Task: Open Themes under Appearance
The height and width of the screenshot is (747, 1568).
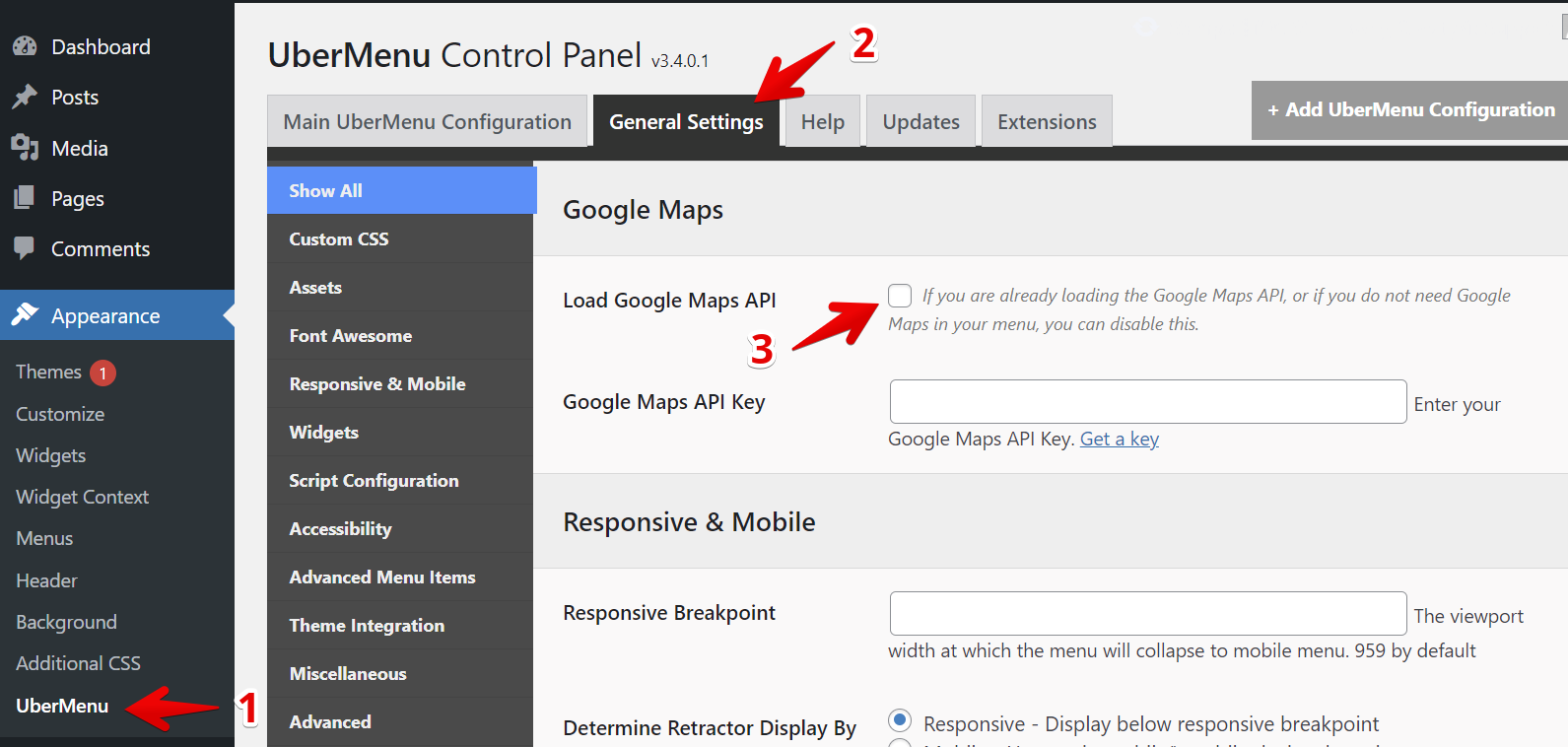Action: point(48,372)
